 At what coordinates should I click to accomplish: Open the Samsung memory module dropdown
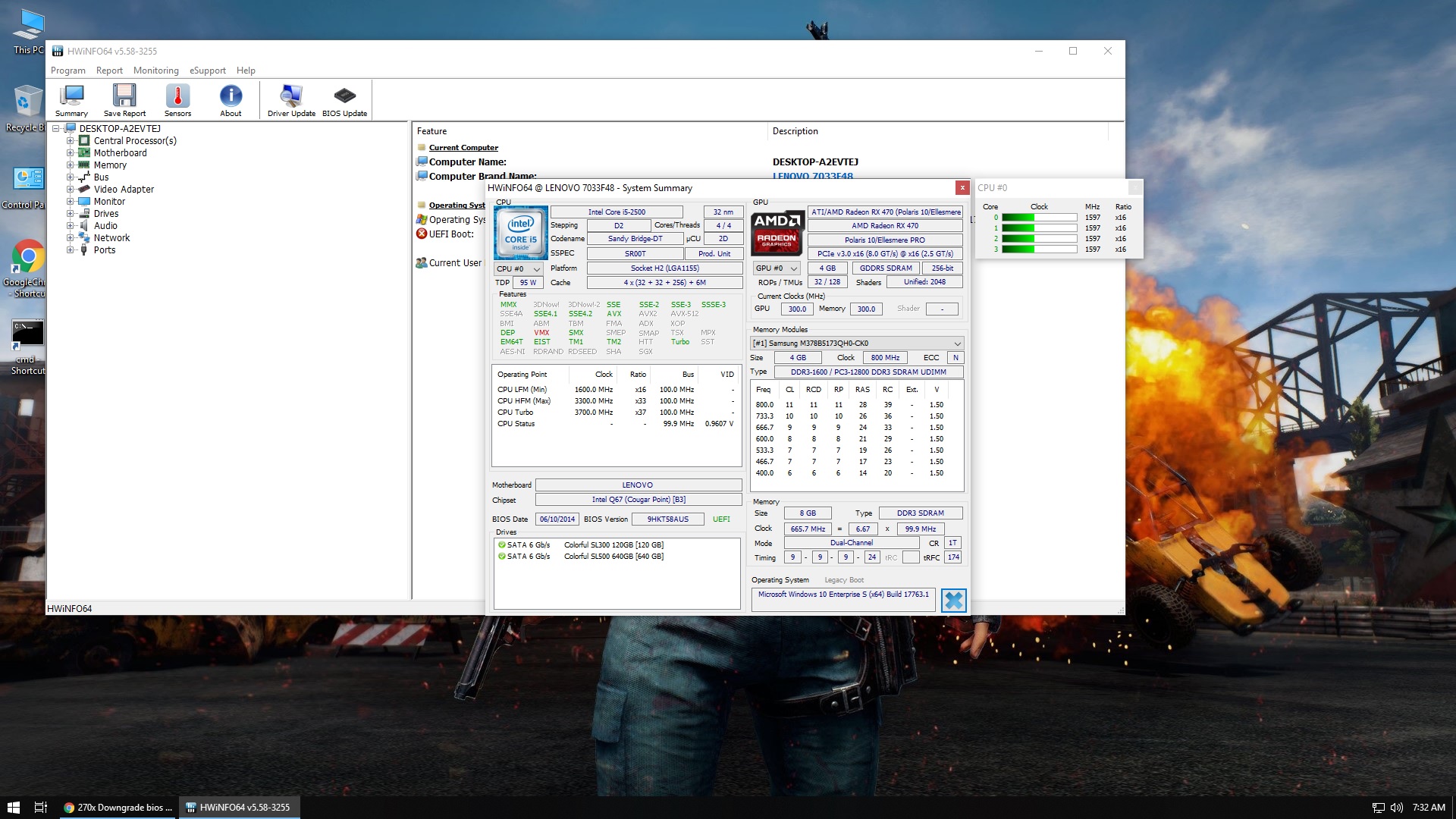coord(857,344)
